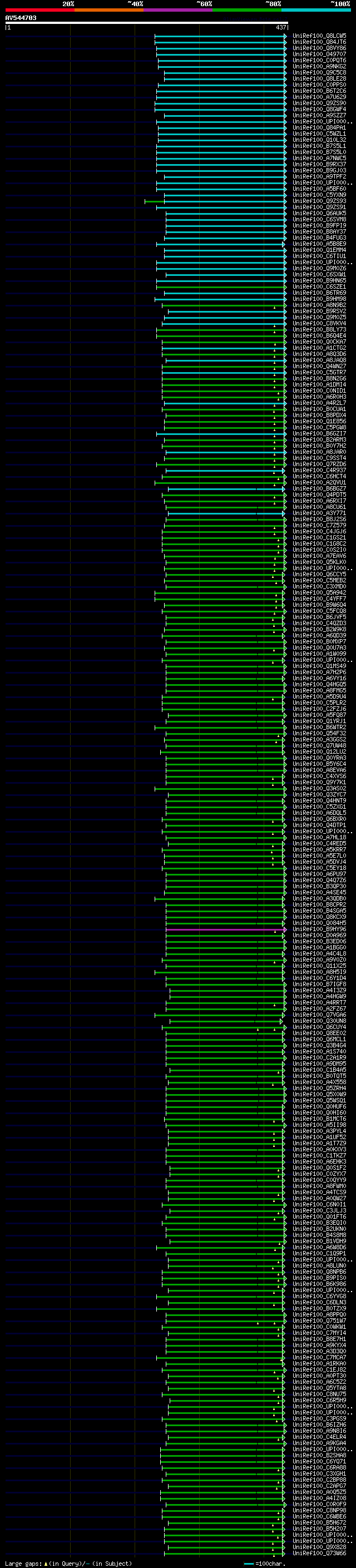Click hit label UniRef100_B9HN65
The width and height of the screenshot is (356, 1568).
pyautogui.click(x=319, y=280)
